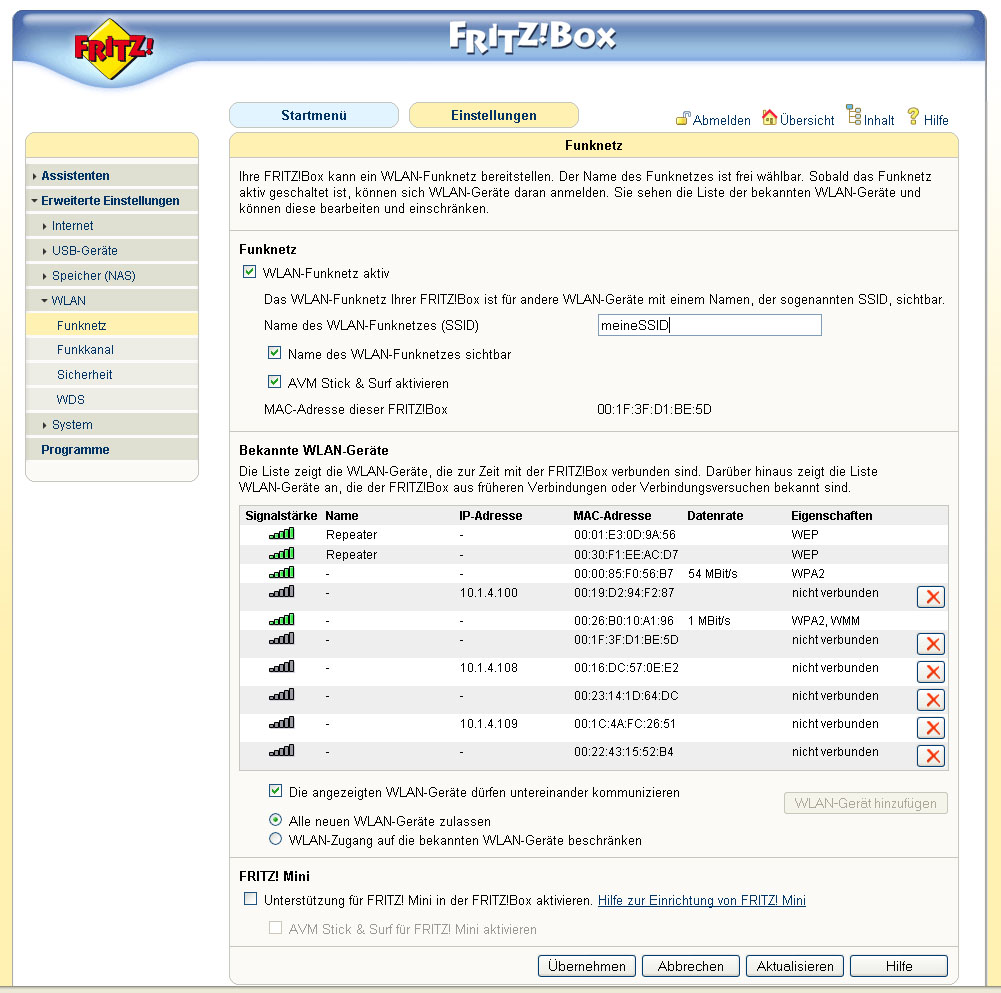Click the Abmelden lock icon

click(x=682, y=119)
